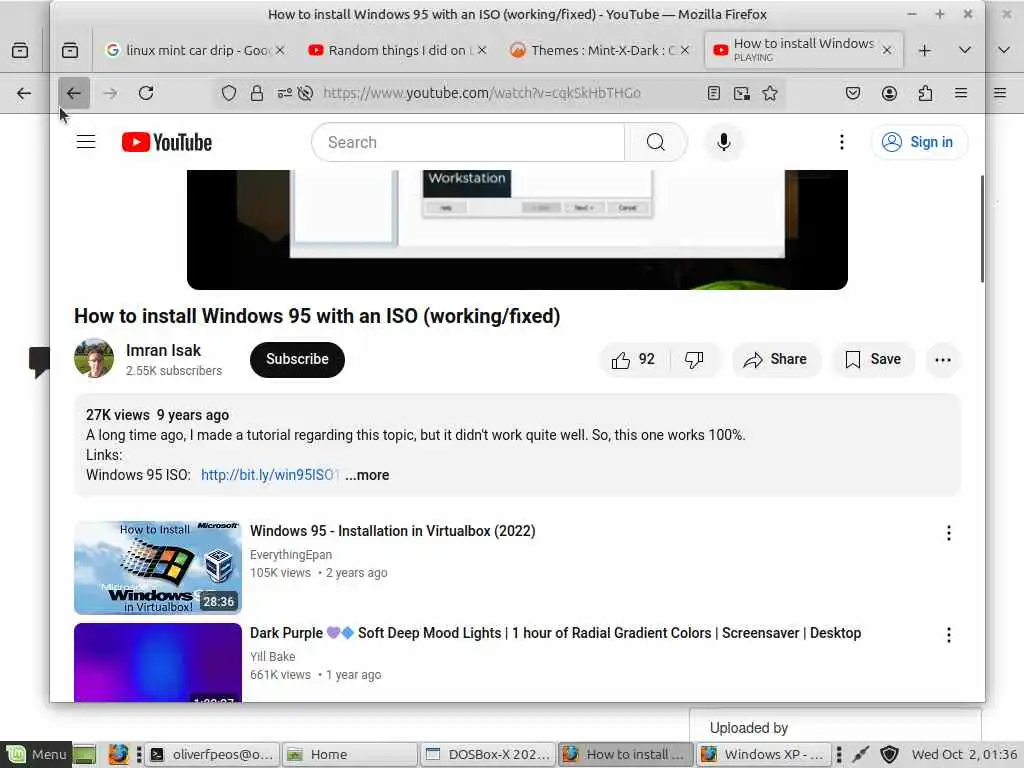
Task: Open the Firefox account icon
Action: [889, 93]
